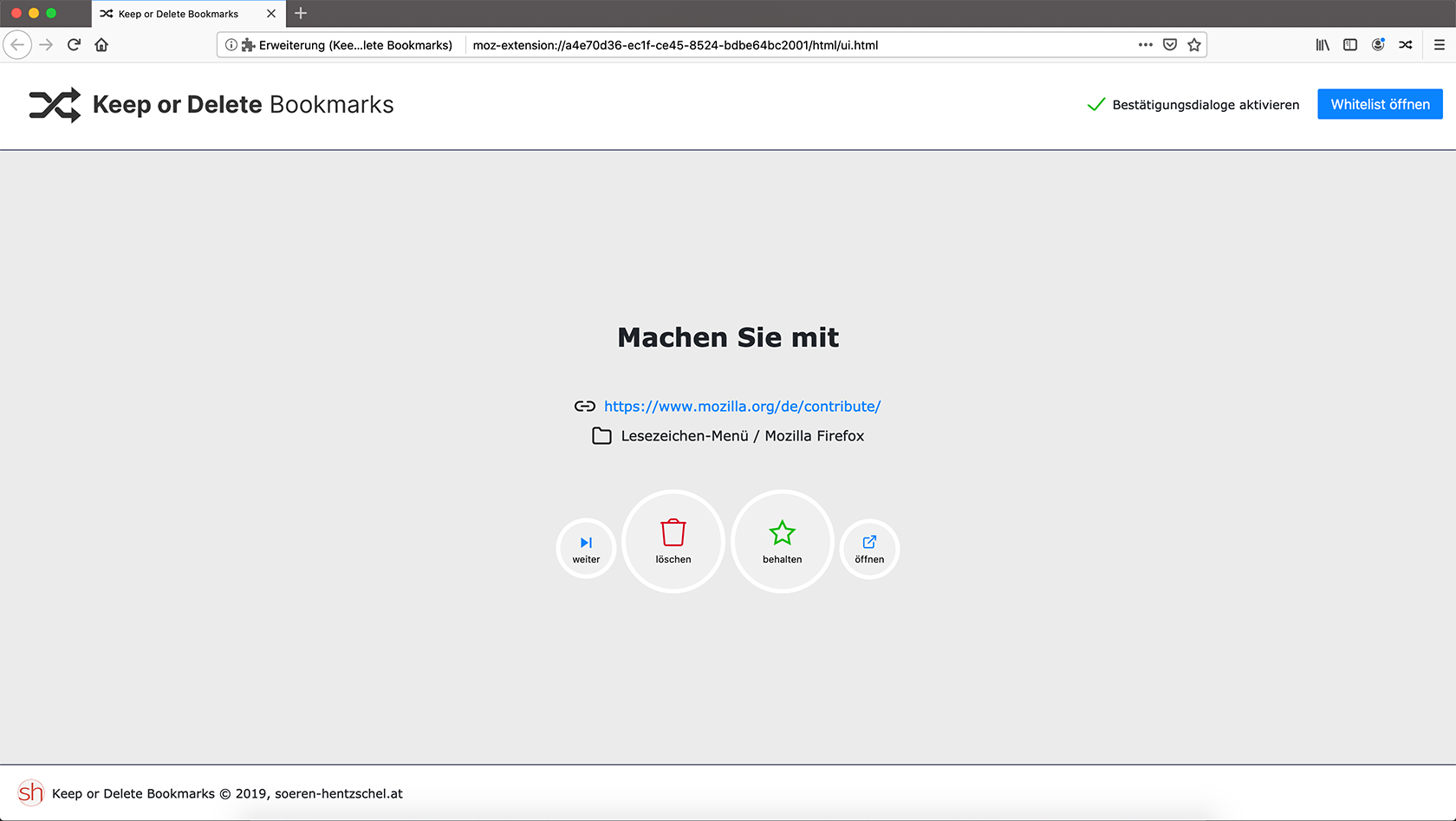Click the browser forward arrow
Screen dimensions: 1456x821
click(x=46, y=44)
